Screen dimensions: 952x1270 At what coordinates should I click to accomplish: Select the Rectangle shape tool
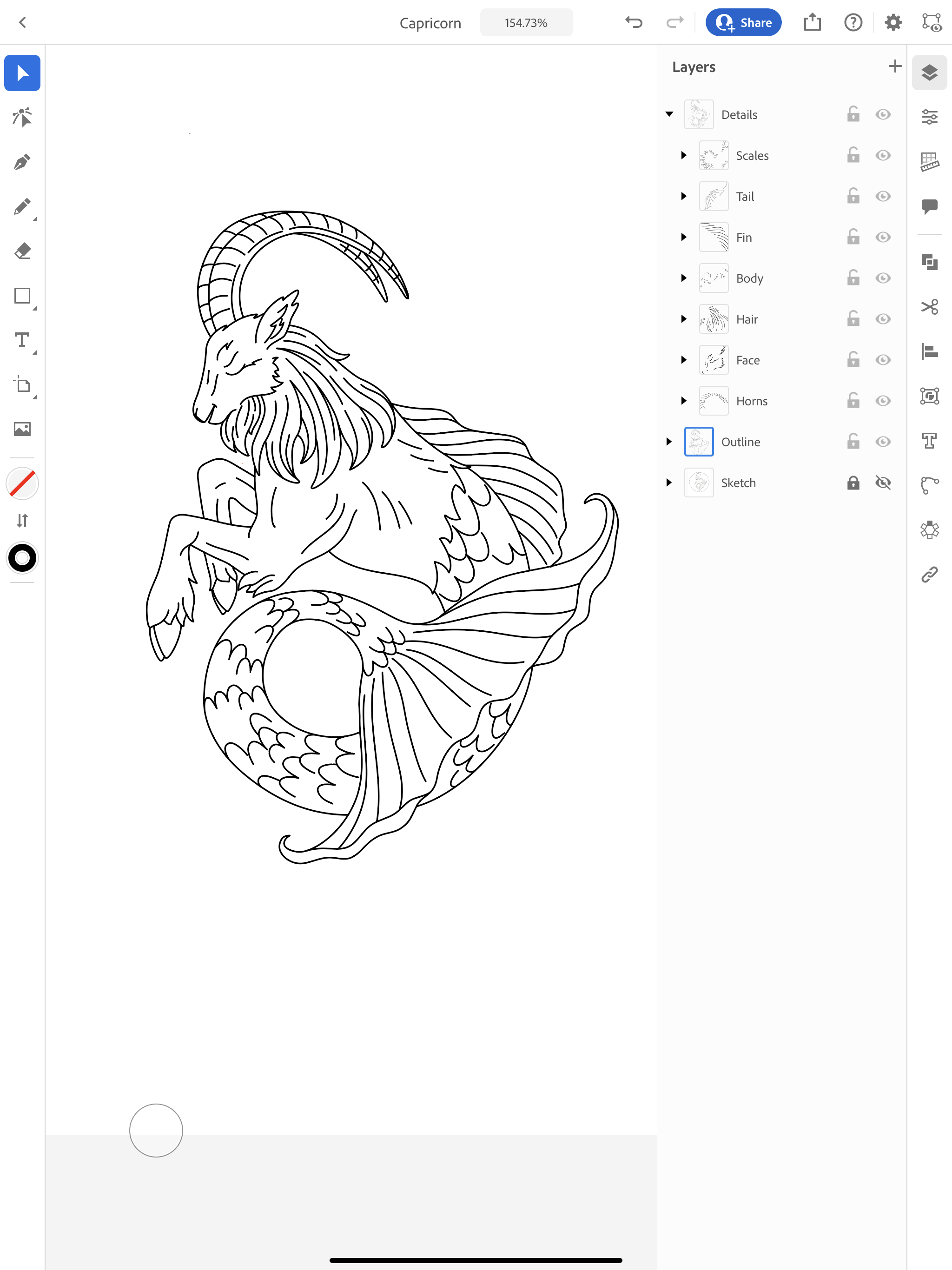pyautogui.click(x=22, y=296)
